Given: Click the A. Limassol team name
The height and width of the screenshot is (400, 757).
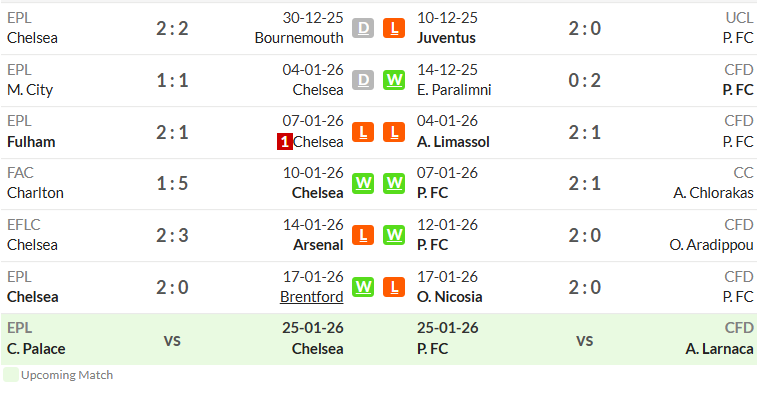Looking at the screenshot, I should coord(453,142).
